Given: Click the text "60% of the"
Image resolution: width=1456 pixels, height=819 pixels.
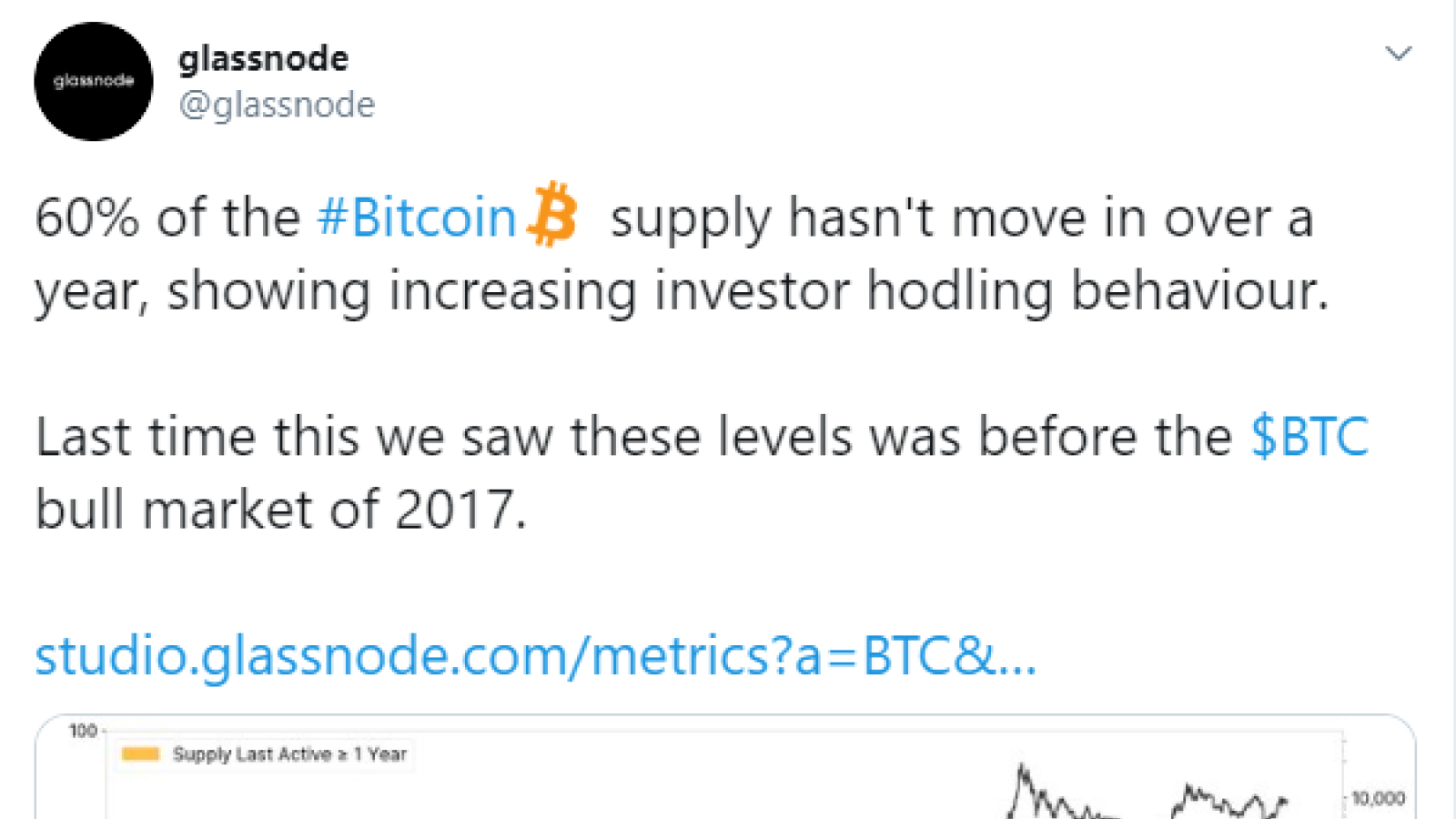Looking at the screenshot, I should click(167, 218).
